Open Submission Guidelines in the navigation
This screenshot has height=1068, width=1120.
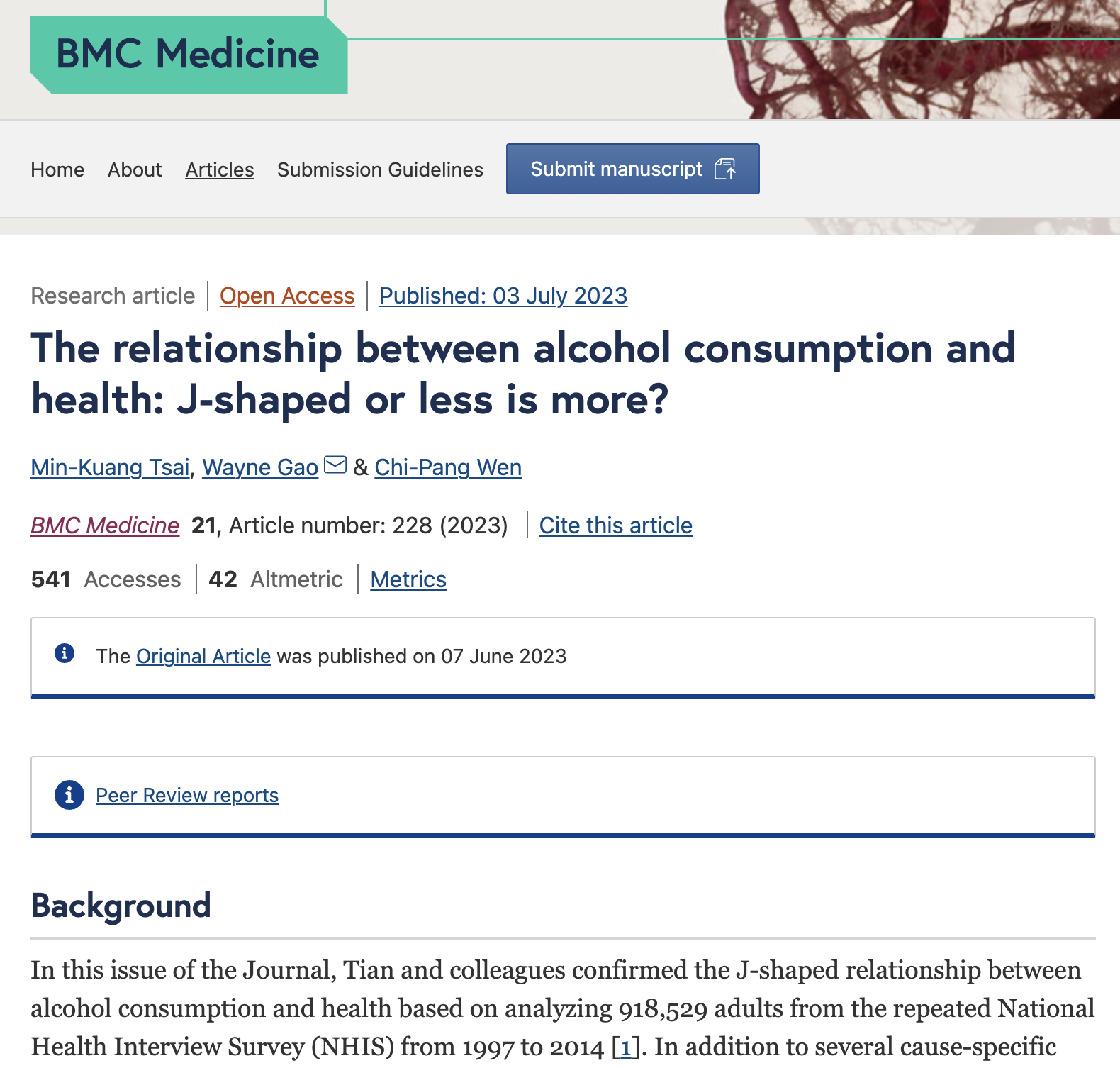coord(380,169)
